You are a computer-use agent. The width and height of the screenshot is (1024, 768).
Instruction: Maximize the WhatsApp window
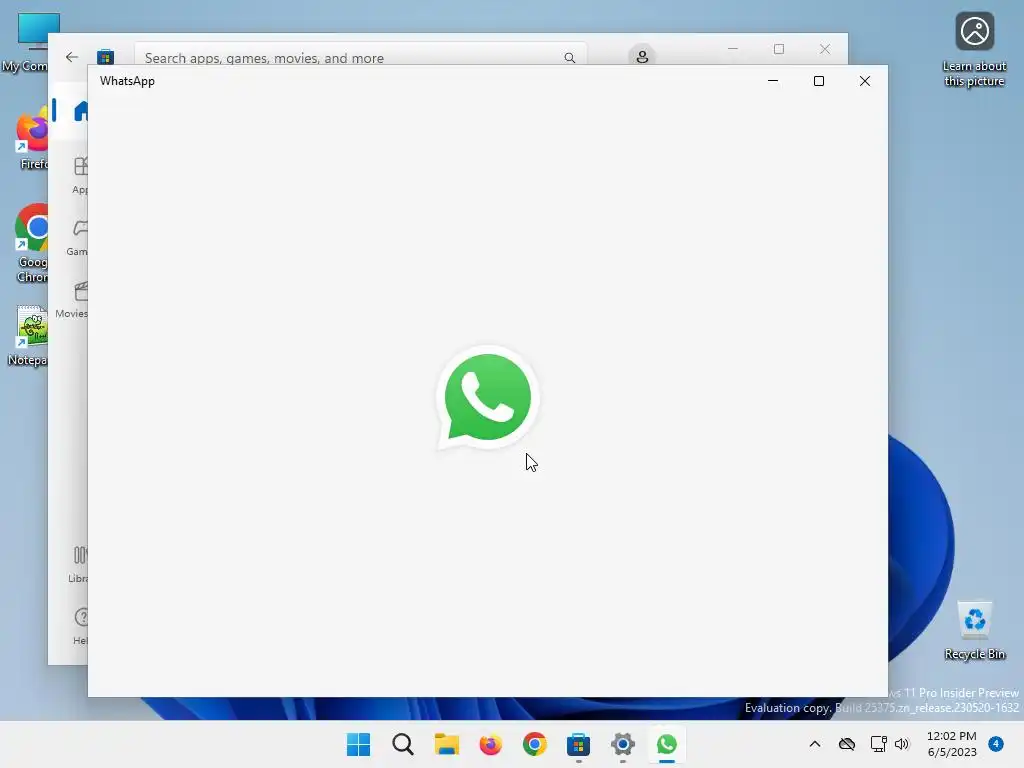tap(819, 81)
